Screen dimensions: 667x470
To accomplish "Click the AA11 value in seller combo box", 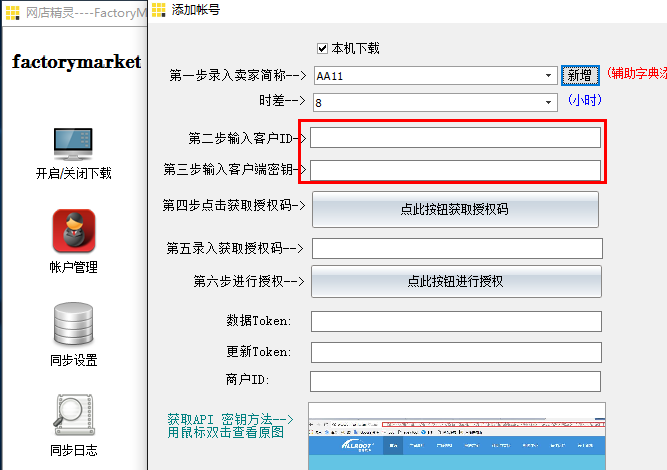I will coord(330,76).
